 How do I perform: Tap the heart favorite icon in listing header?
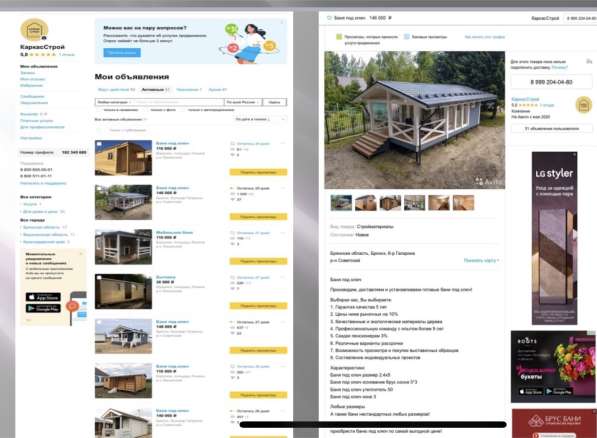(329, 18)
